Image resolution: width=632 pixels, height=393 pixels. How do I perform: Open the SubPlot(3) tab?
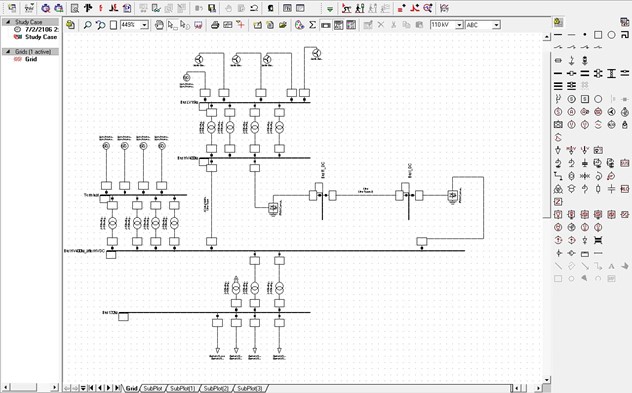click(250, 388)
